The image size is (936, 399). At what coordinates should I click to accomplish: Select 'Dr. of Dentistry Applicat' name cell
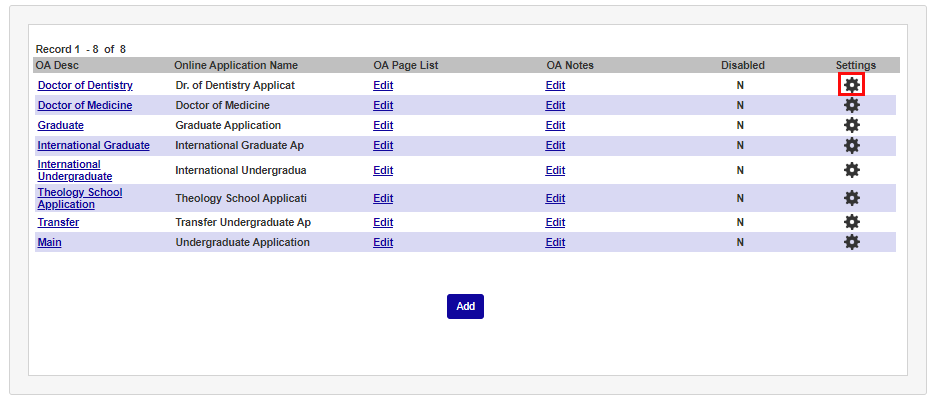pos(235,85)
